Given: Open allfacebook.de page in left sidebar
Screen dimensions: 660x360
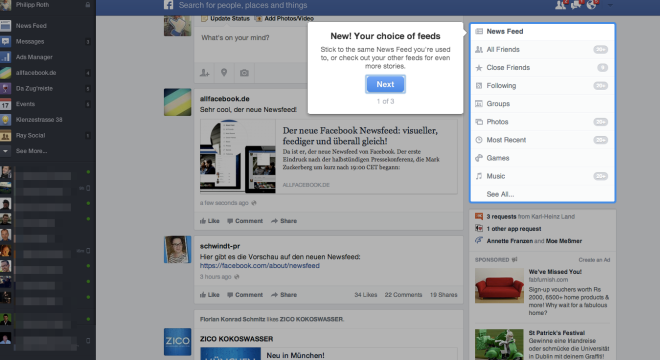Looking at the screenshot, I should [x=36, y=72].
